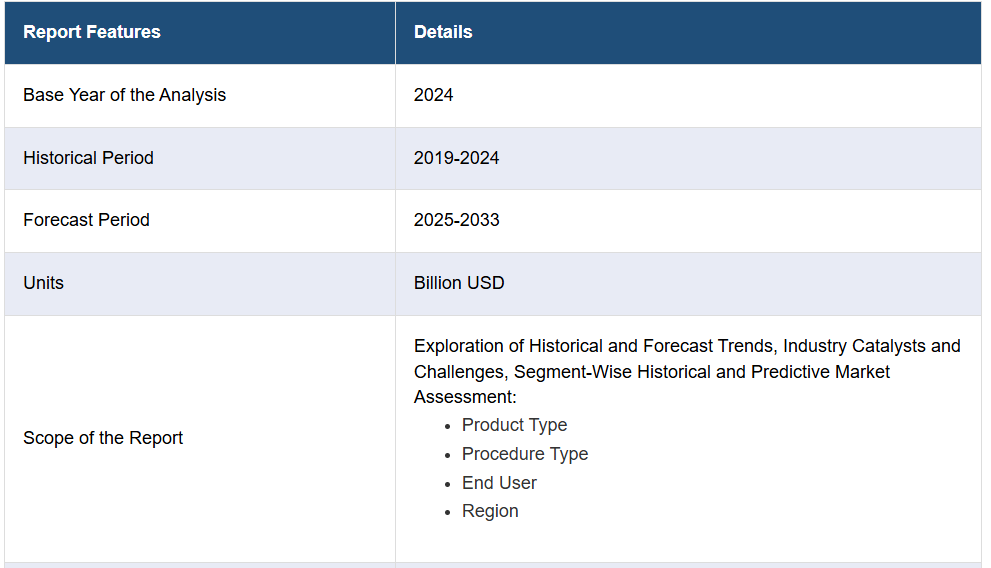991x568 pixels.
Task: Click the Region bullet item
Action: (490, 511)
